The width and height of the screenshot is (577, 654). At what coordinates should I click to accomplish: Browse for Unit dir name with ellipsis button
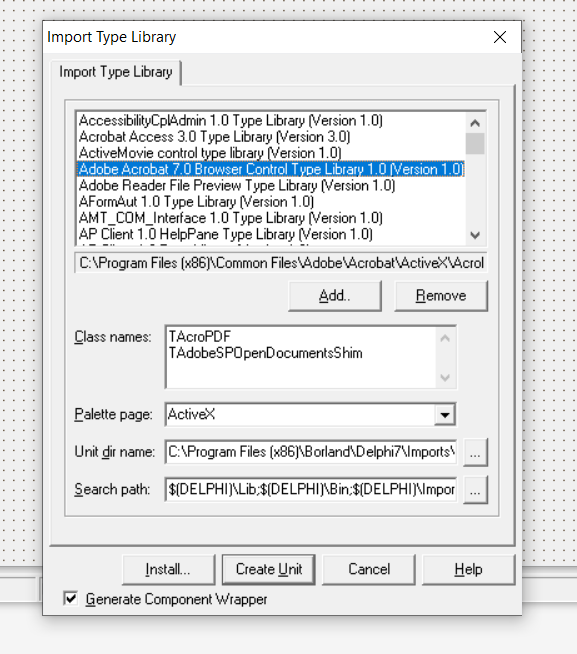[x=475, y=452]
